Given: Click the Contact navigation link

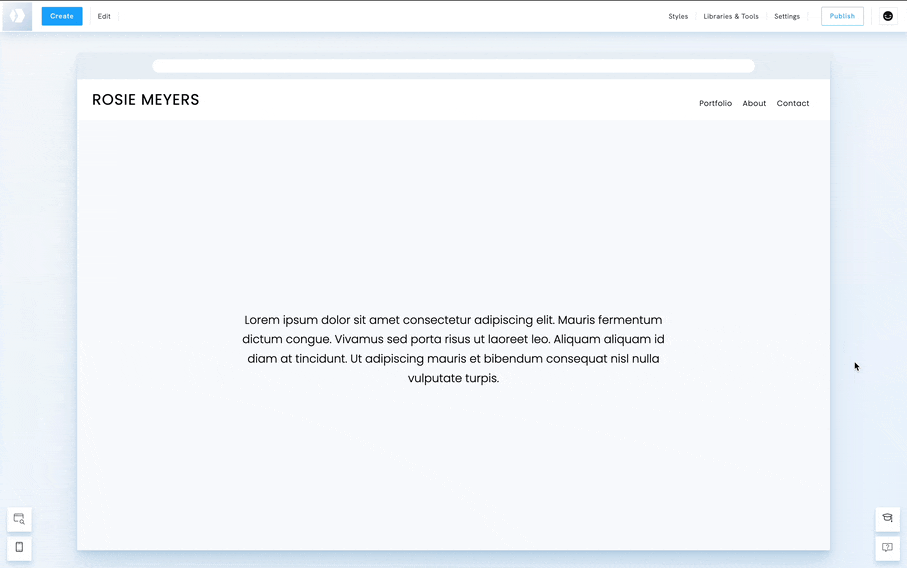Looking at the screenshot, I should tap(792, 104).
